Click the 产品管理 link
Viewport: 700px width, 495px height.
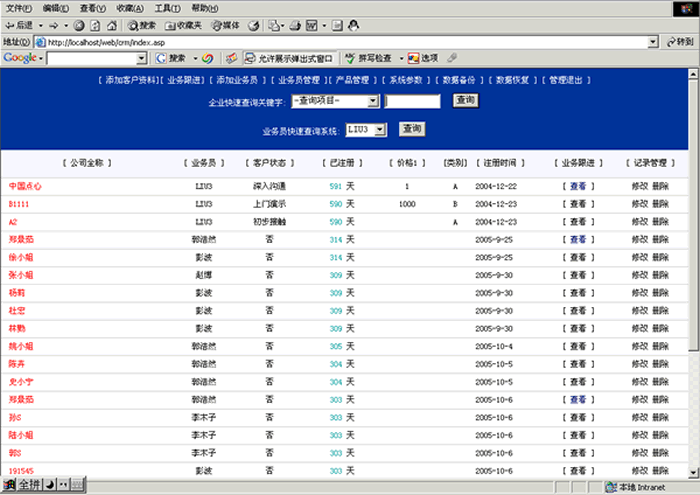coord(352,80)
